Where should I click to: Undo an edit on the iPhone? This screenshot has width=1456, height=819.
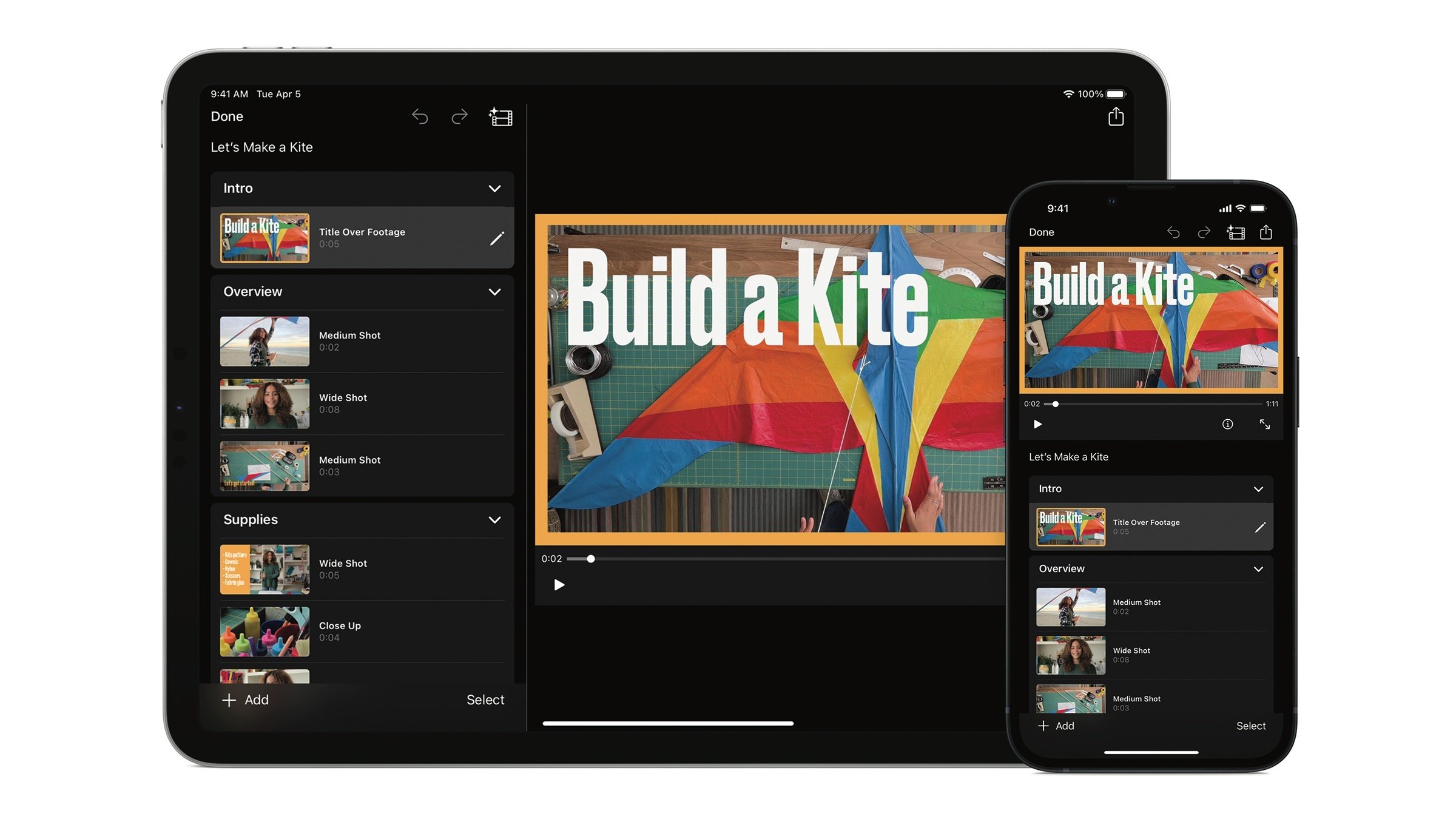pyautogui.click(x=1173, y=232)
